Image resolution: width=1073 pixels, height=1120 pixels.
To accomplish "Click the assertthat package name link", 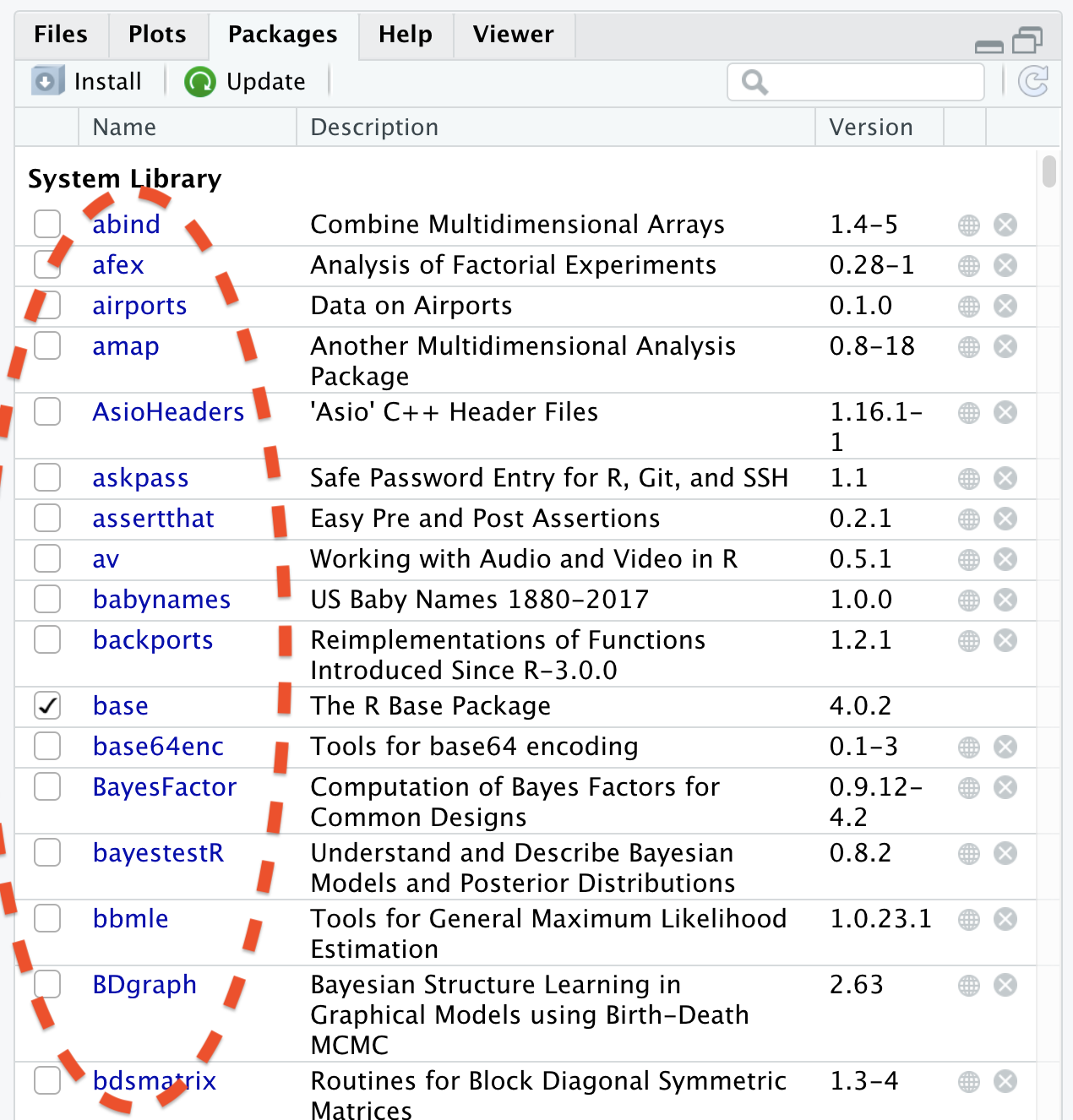I will coord(153,519).
